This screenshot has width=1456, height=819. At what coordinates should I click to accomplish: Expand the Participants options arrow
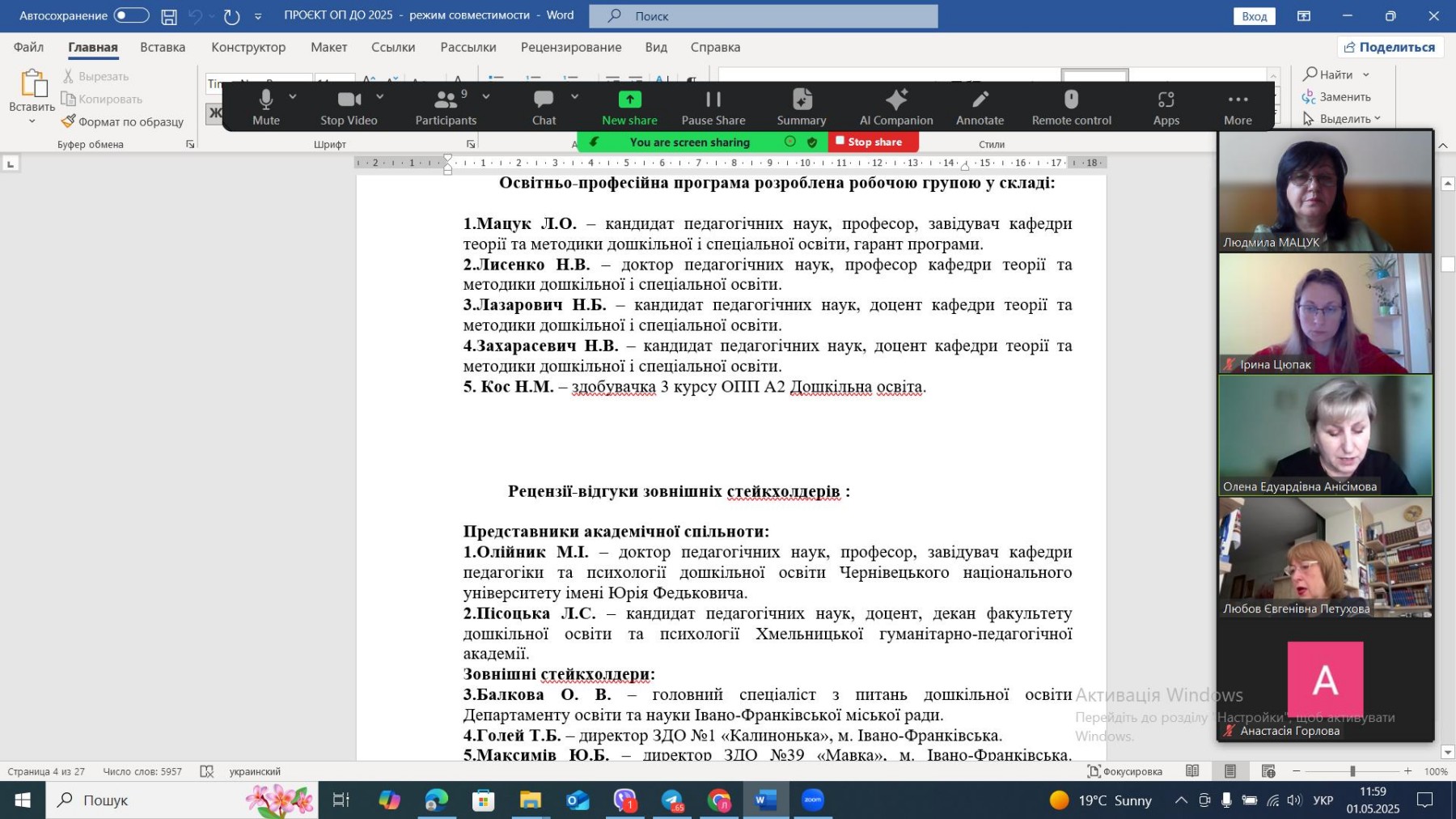point(486,96)
